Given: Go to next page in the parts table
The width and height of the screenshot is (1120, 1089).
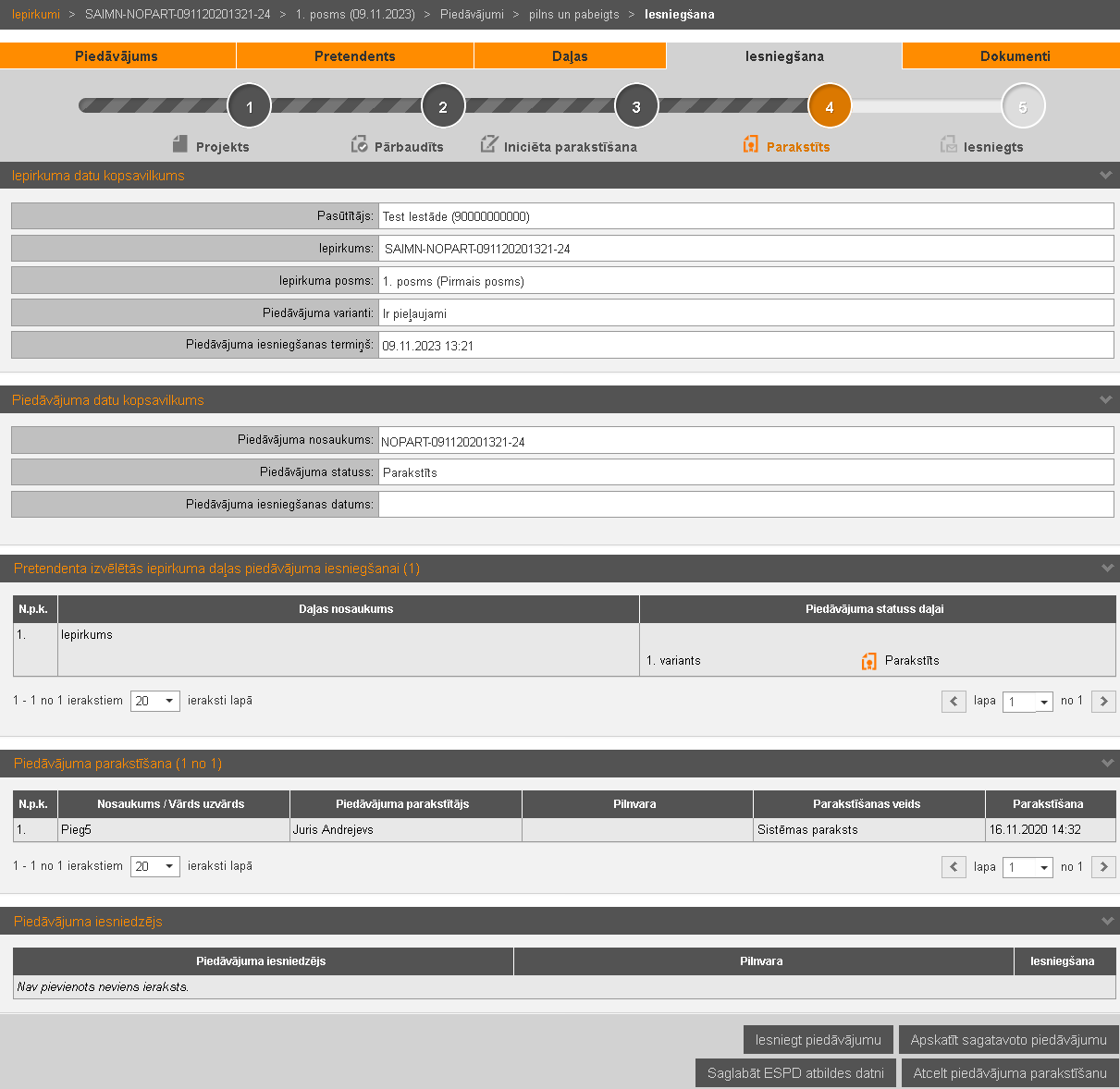Looking at the screenshot, I should pyautogui.click(x=1103, y=702).
